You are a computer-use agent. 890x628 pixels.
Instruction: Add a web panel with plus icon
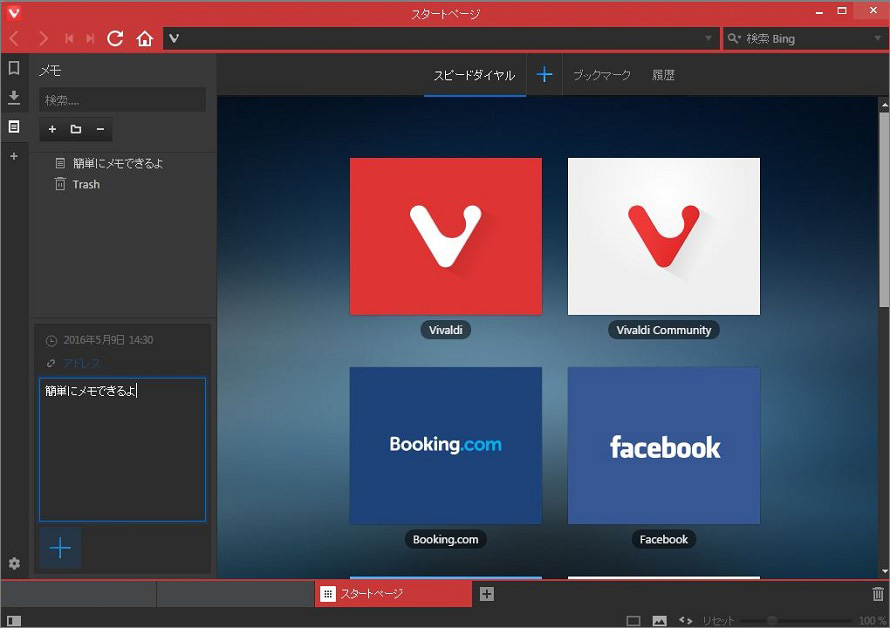point(14,156)
